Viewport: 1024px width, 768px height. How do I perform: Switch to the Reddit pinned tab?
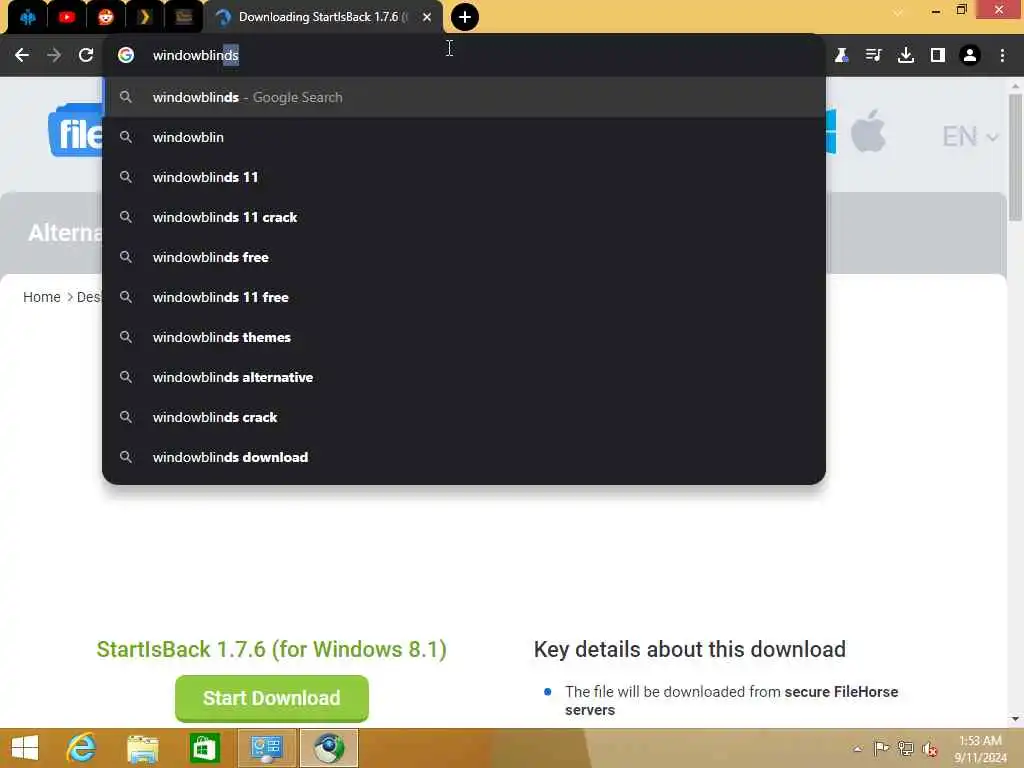(x=105, y=18)
